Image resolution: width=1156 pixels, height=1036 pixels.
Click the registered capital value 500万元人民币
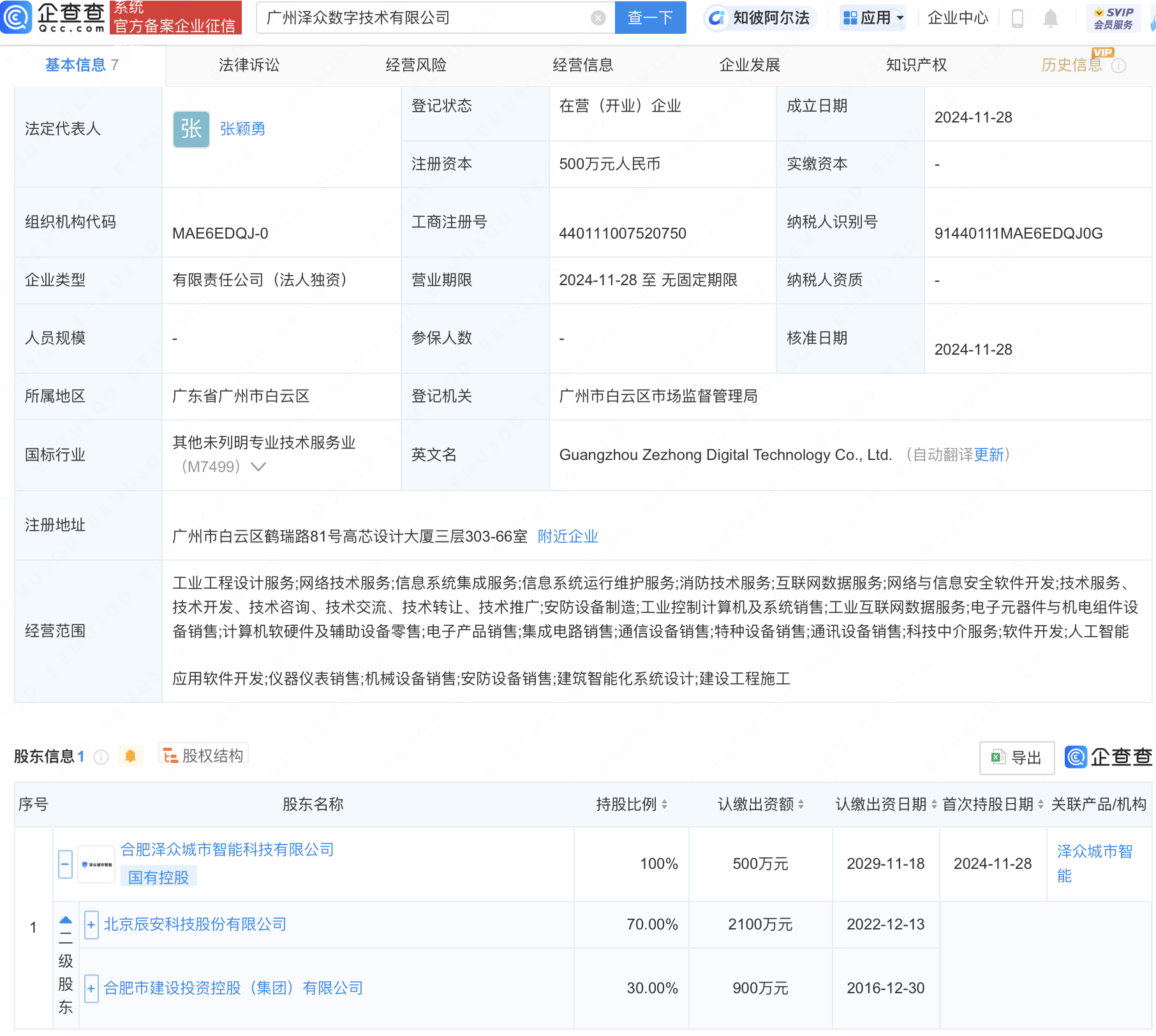coord(609,164)
